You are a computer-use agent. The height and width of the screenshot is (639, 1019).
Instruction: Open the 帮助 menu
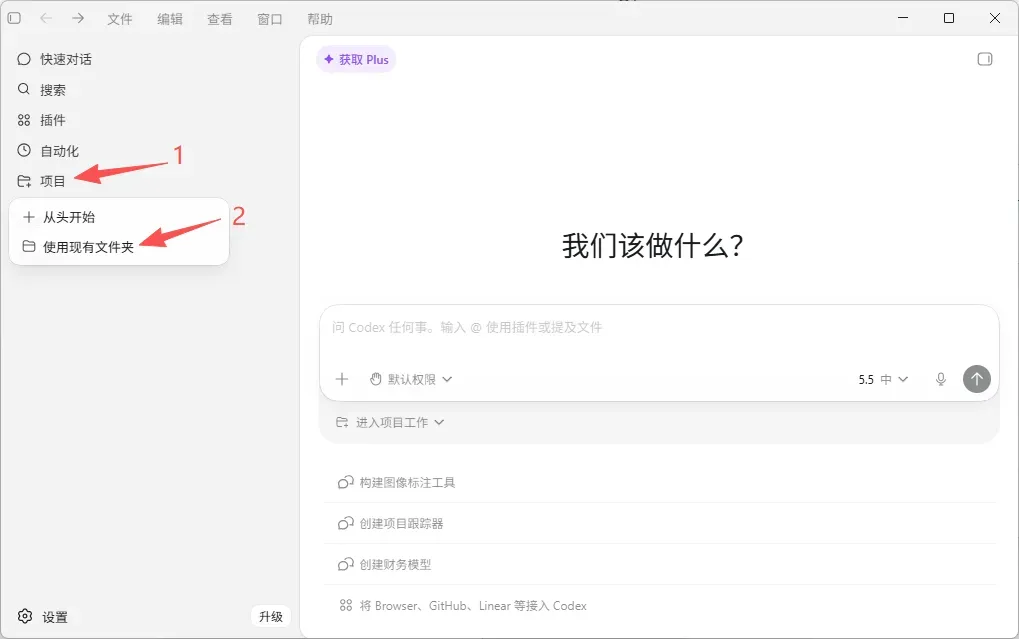point(320,20)
